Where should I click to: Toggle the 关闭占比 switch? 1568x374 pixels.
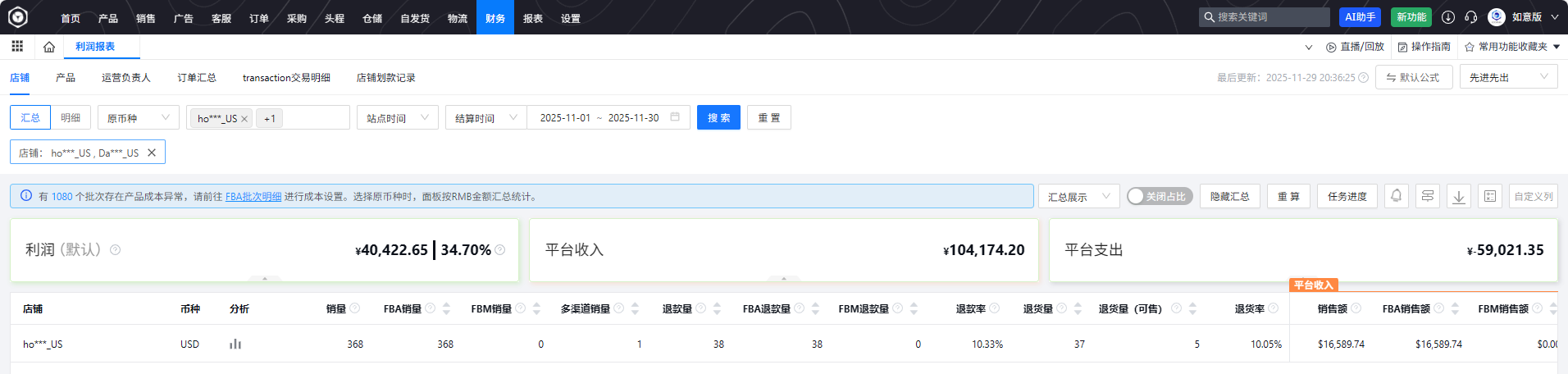(x=1160, y=196)
